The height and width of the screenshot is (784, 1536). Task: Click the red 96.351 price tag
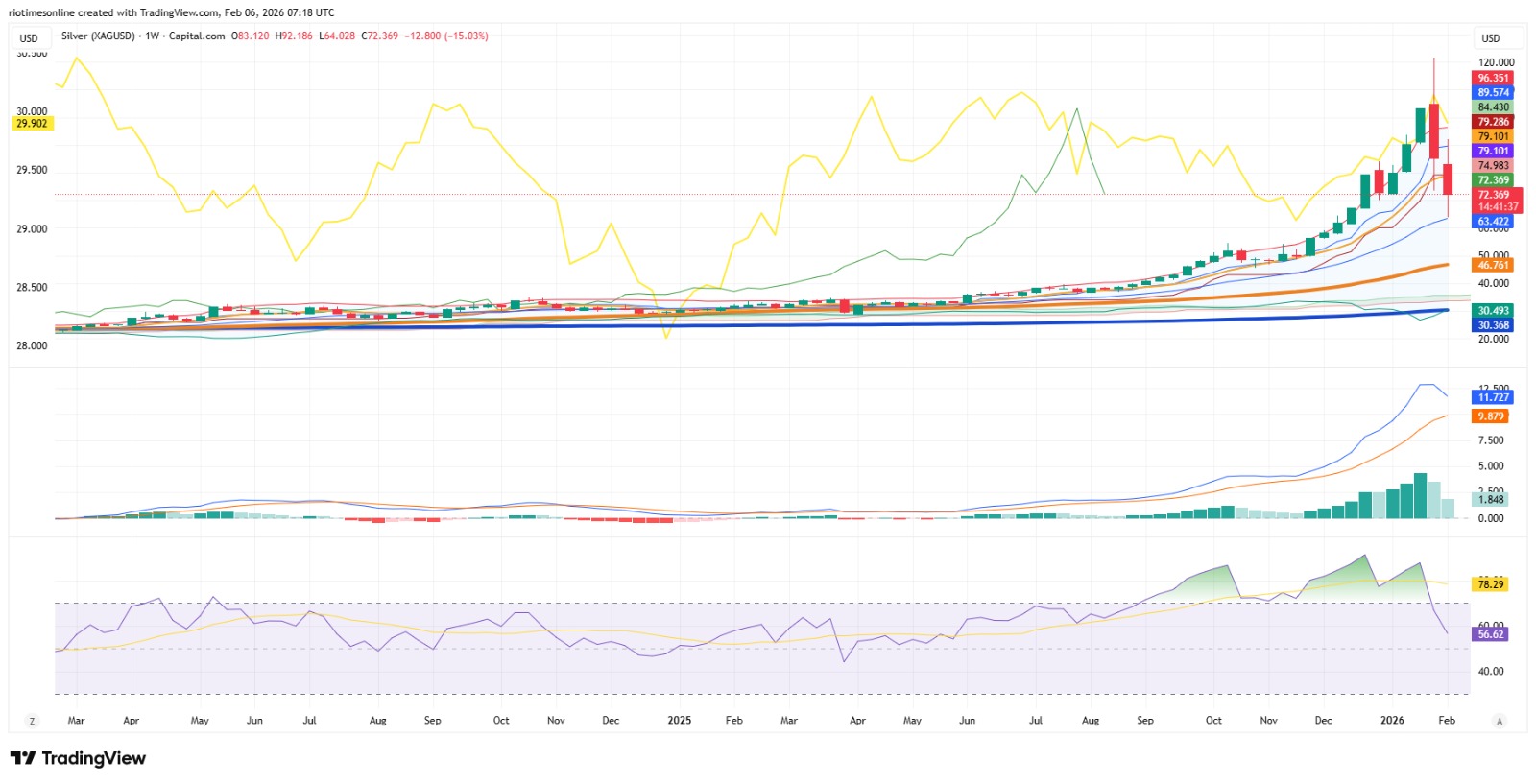coord(1493,79)
